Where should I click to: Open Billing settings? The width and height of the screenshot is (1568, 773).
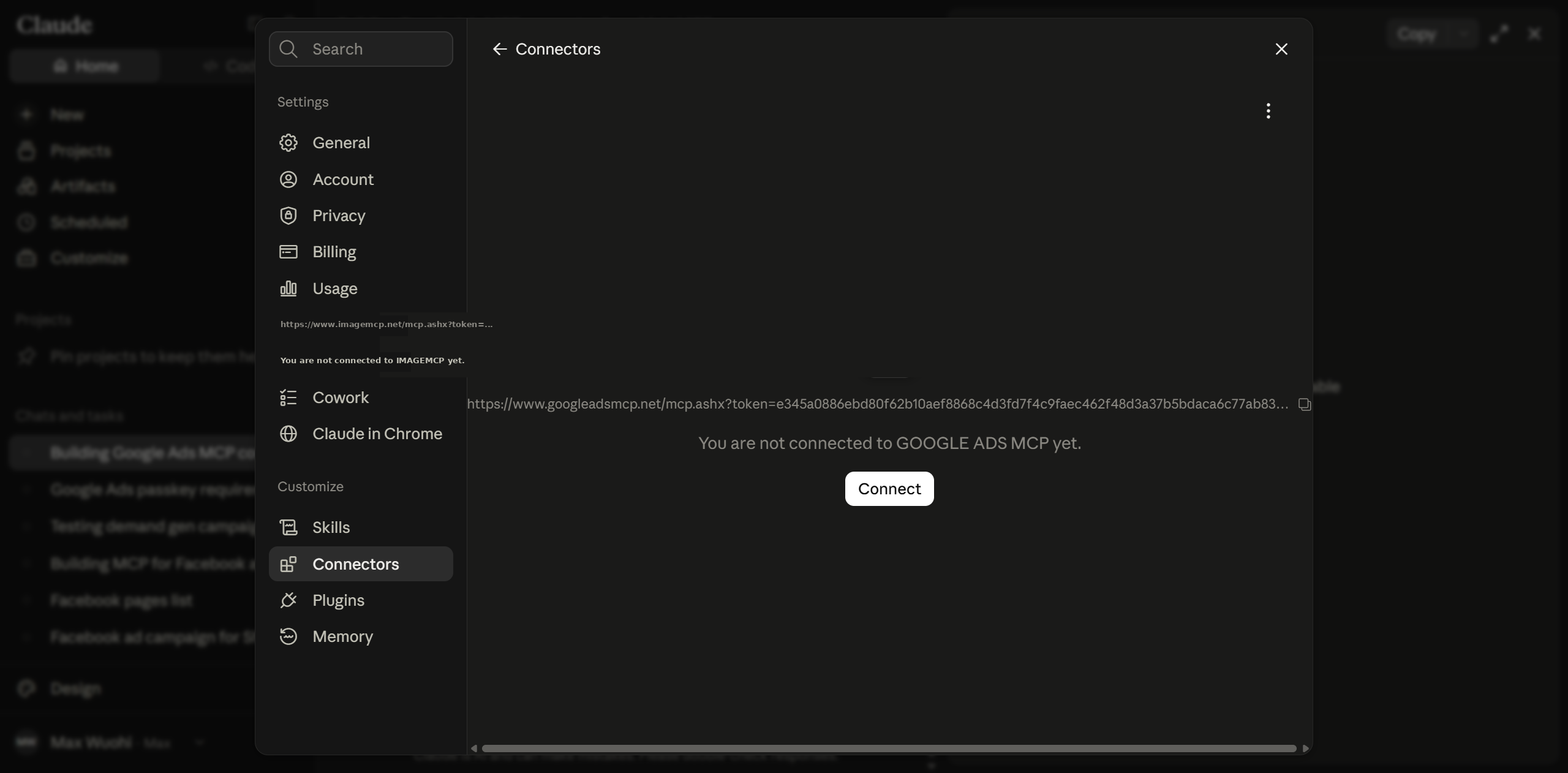point(361,252)
